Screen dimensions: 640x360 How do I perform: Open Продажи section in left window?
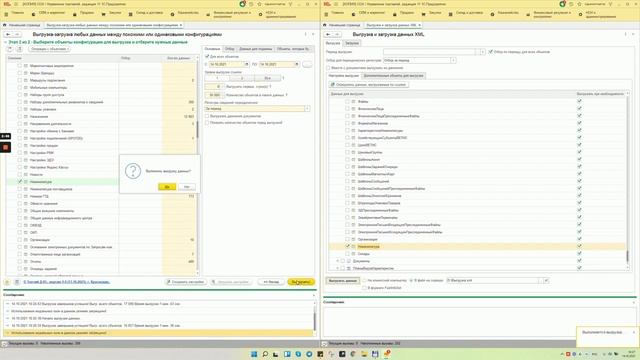83,13
